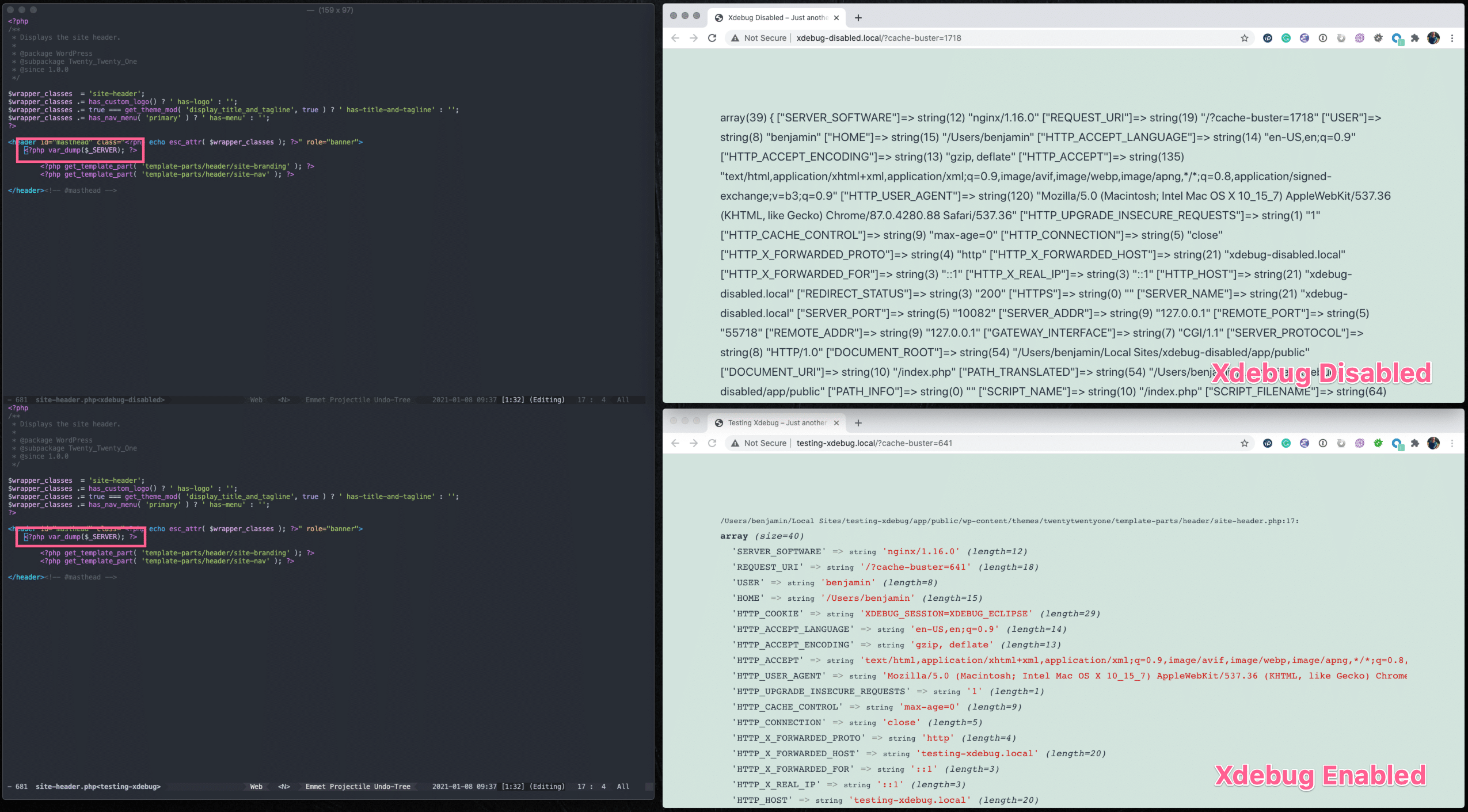Click the 'HTTP_USER_AGENT' row in the Xdebug Enabled output
The width and height of the screenshot is (1468, 812).
coord(1069,676)
